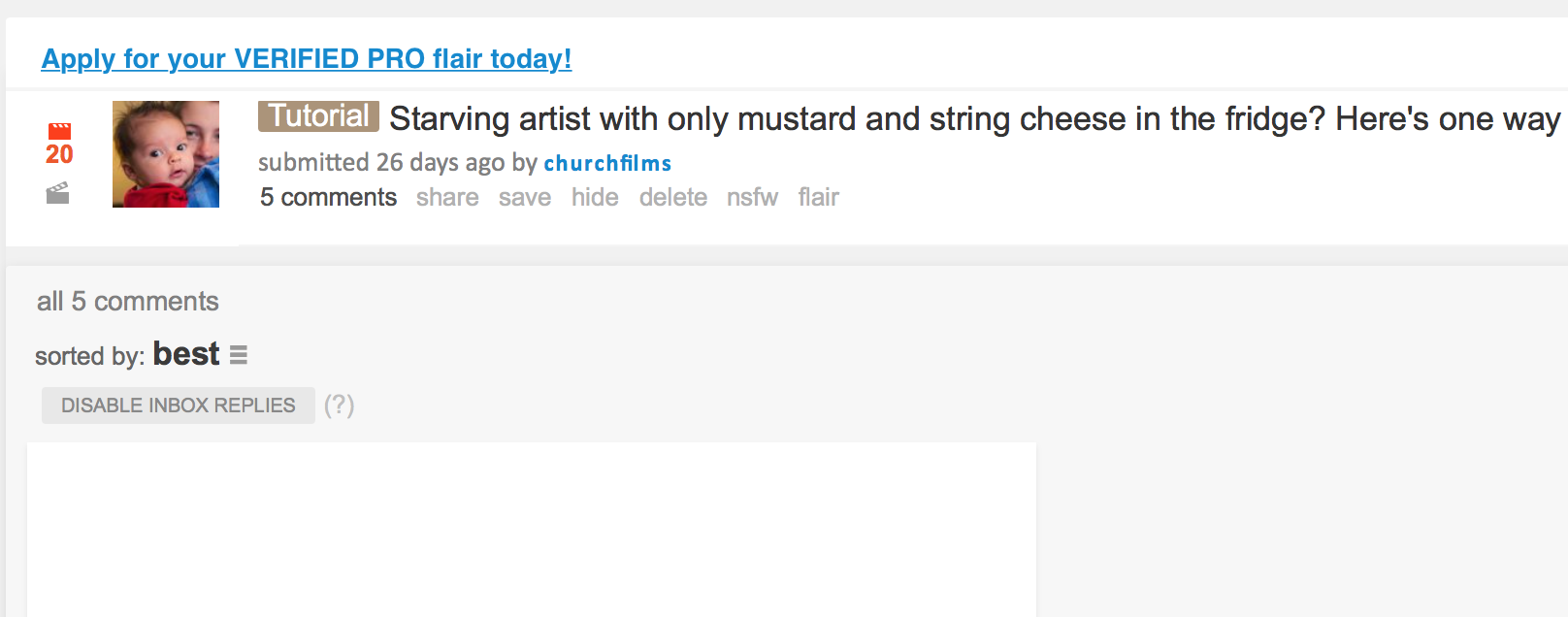Toggle the nsfw marking on the post
1568x617 pixels.
pos(753,197)
